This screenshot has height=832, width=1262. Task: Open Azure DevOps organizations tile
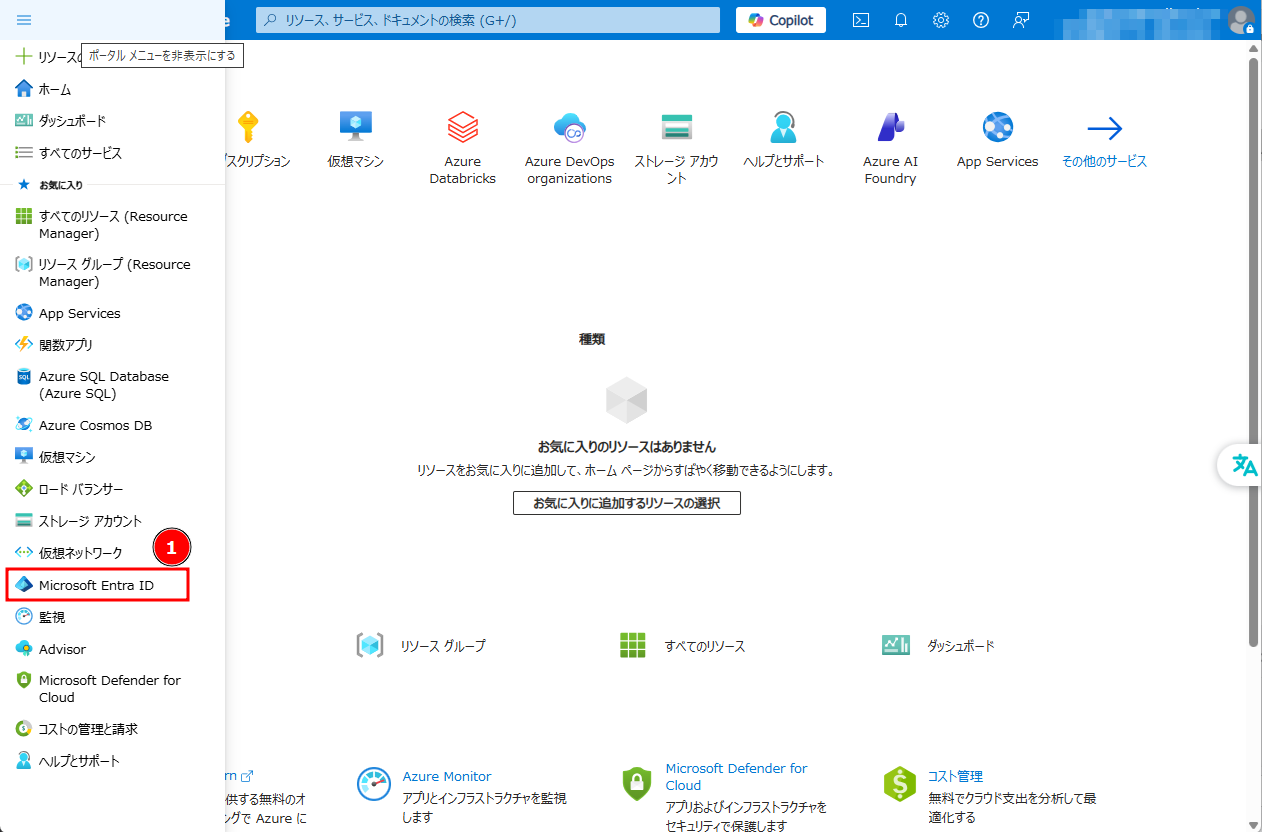(x=570, y=147)
